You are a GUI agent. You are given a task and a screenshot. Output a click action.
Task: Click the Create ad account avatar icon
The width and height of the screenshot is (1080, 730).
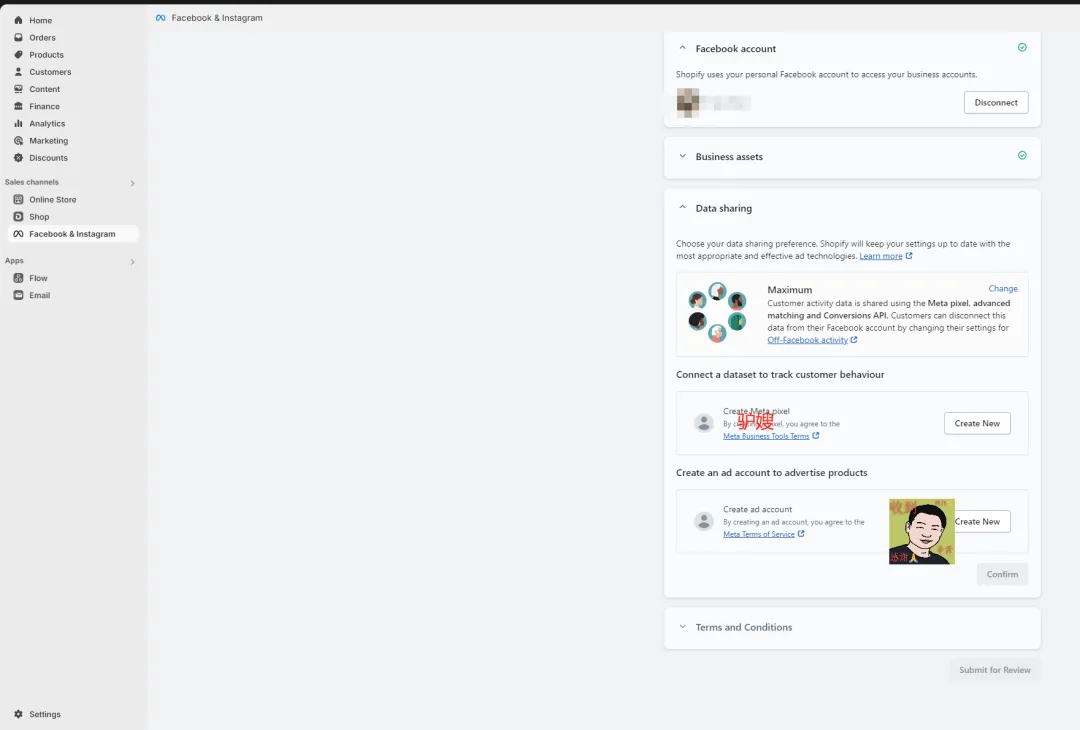coord(704,521)
